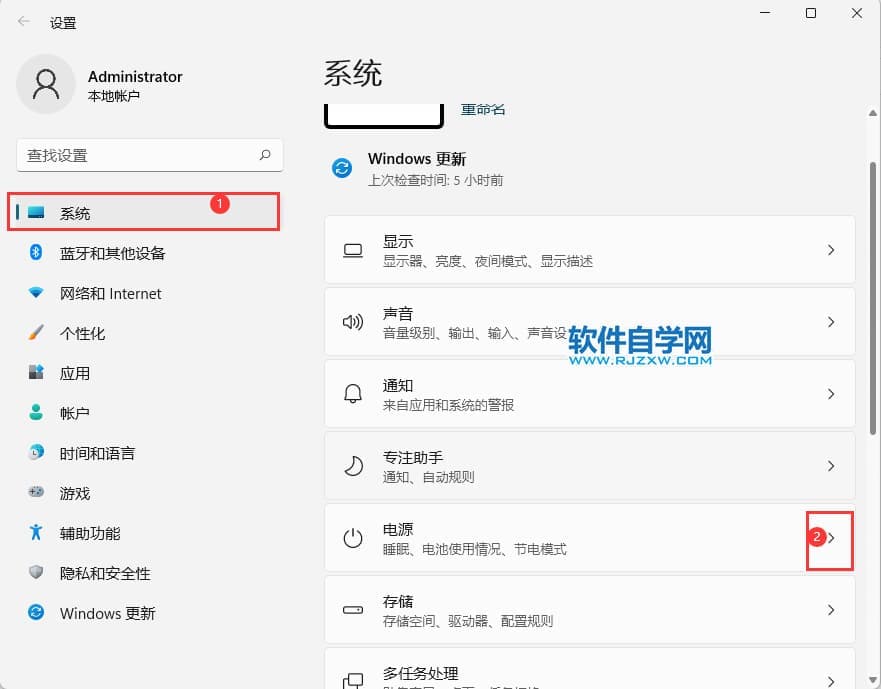The width and height of the screenshot is (881, 689).
Task: Open Windows 更新 from the sidebar list
Action: tap(107, 613)
